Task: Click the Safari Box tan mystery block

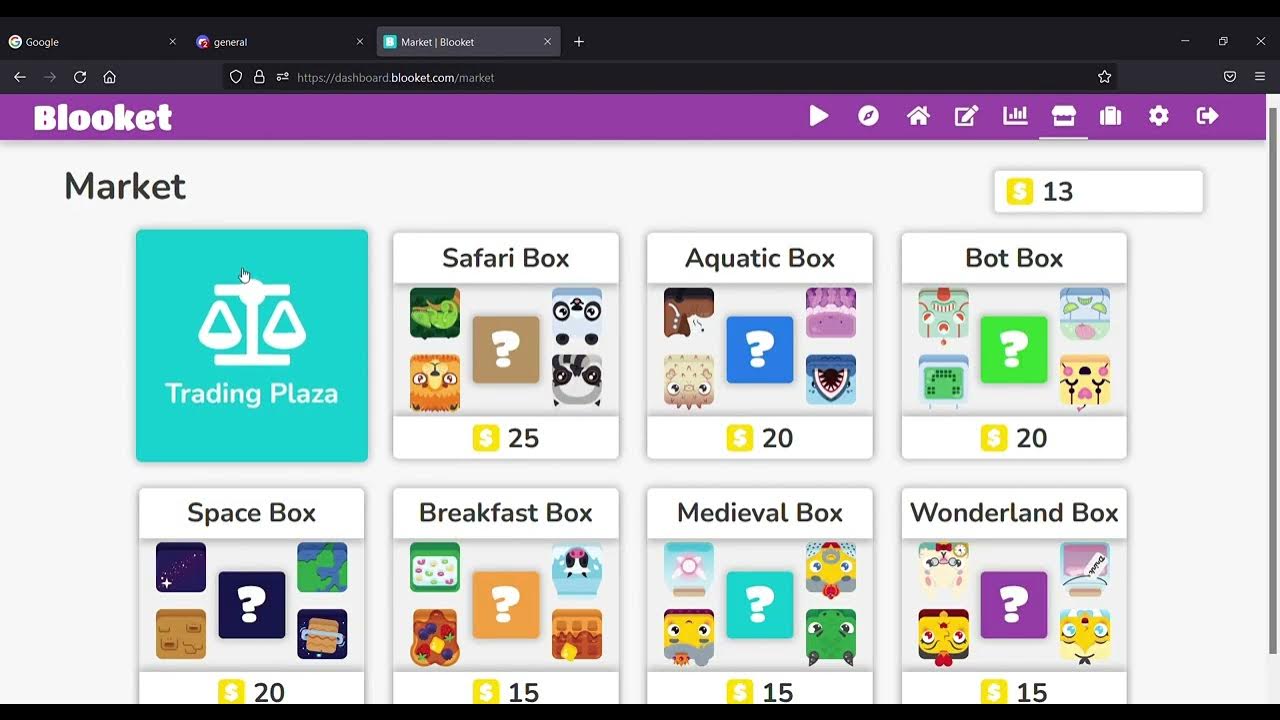Action: click(506, 349)
